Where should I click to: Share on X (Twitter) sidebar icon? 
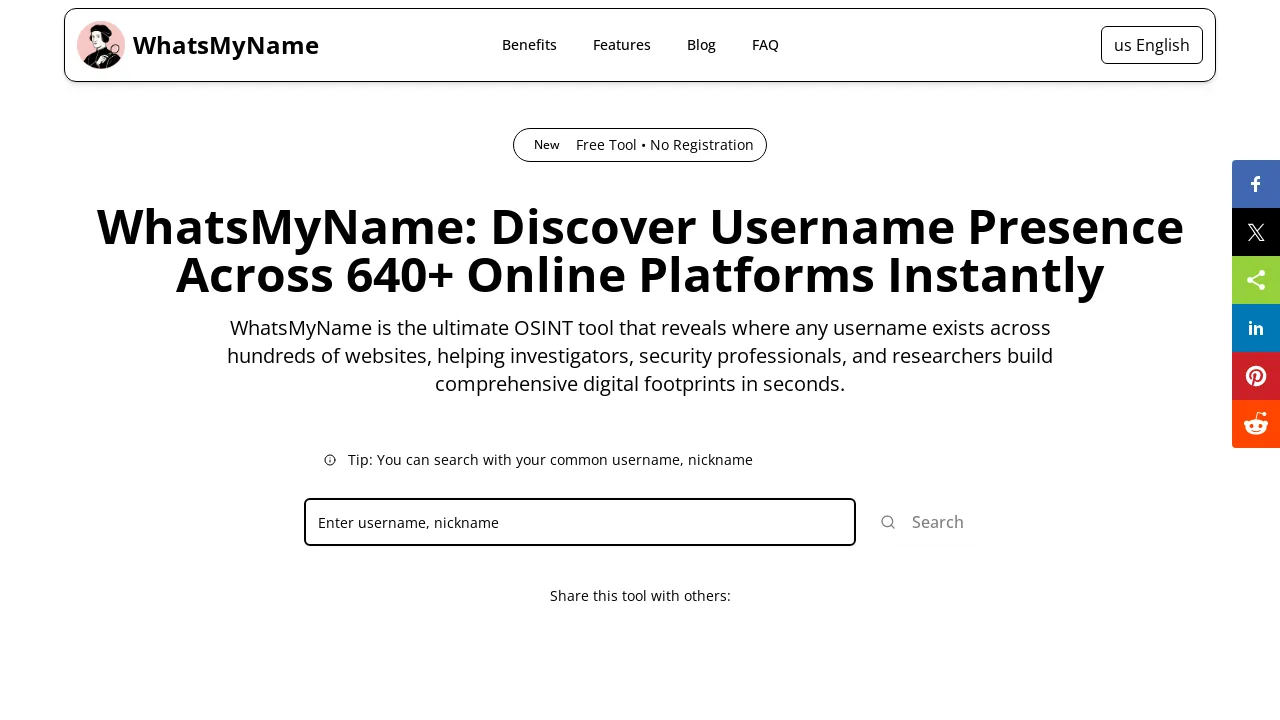coord(1256,232)
